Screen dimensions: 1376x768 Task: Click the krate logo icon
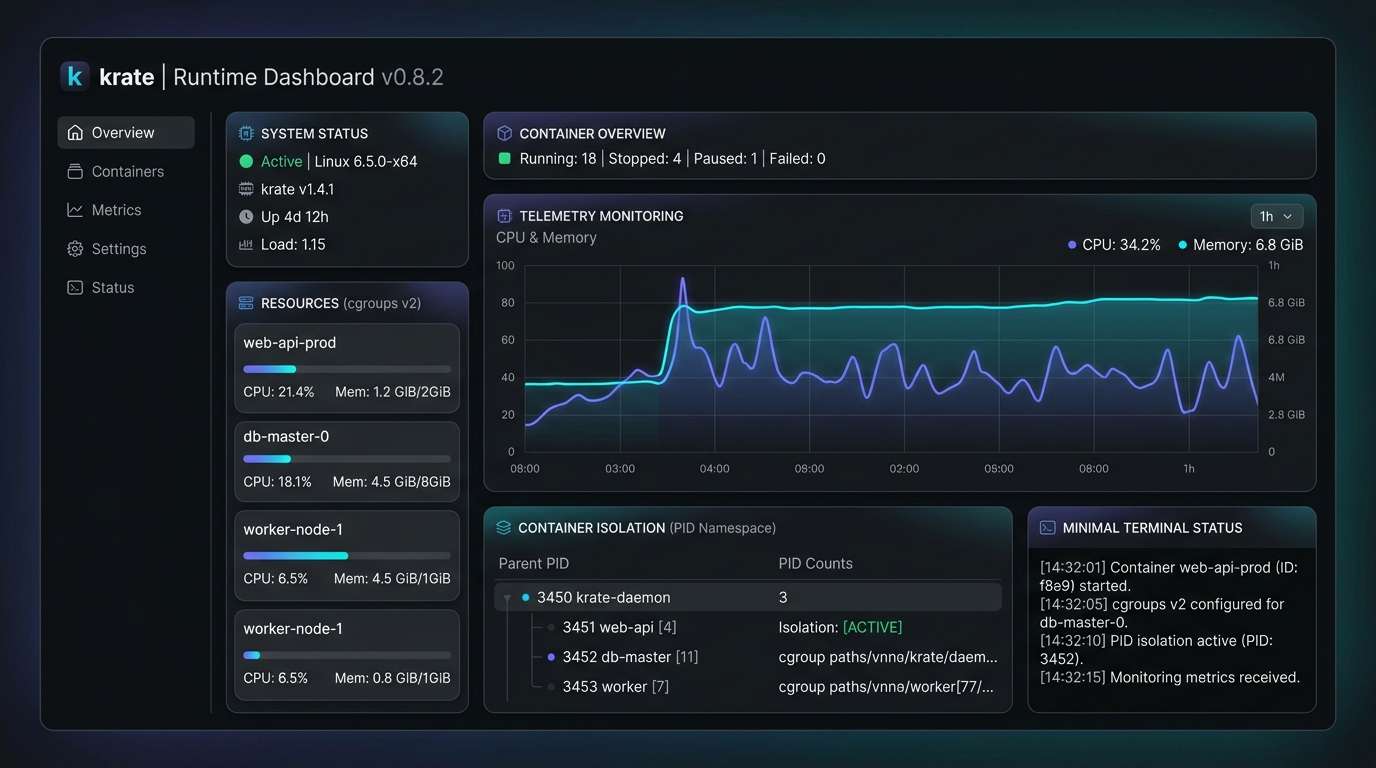coord(75,76)
